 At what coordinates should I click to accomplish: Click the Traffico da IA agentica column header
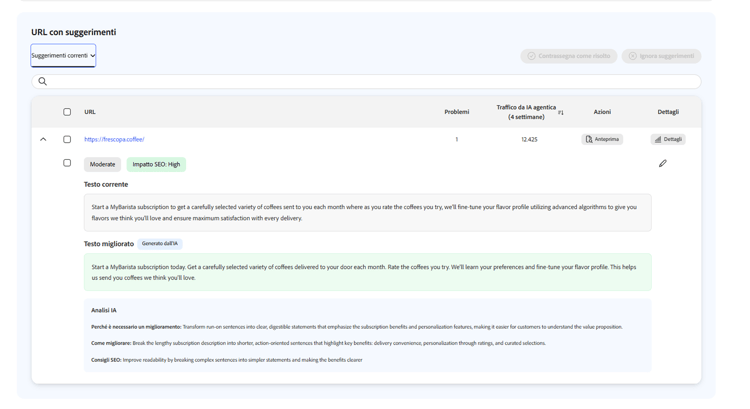click(526, 112)
